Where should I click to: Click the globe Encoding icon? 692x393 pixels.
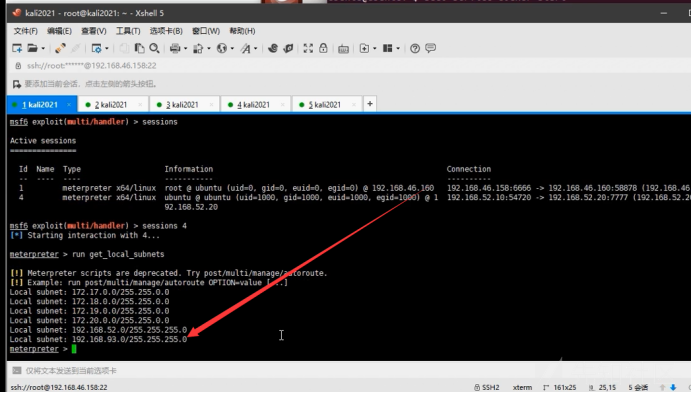tap(222, 48)
